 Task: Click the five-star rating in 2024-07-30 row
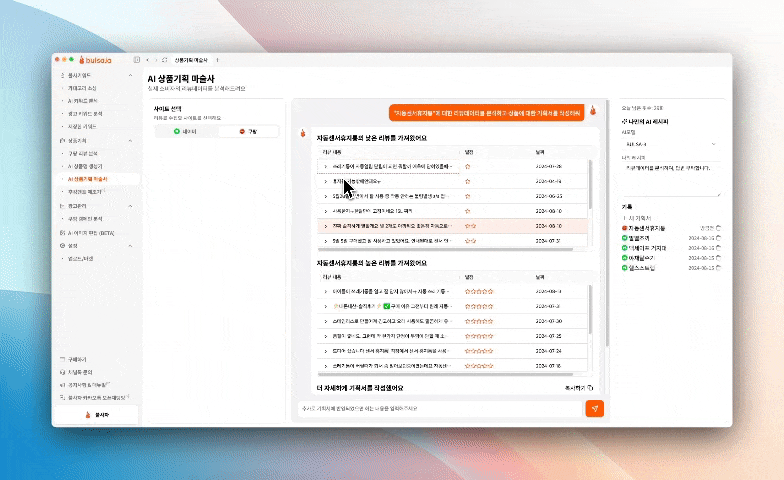click(478, 321)
